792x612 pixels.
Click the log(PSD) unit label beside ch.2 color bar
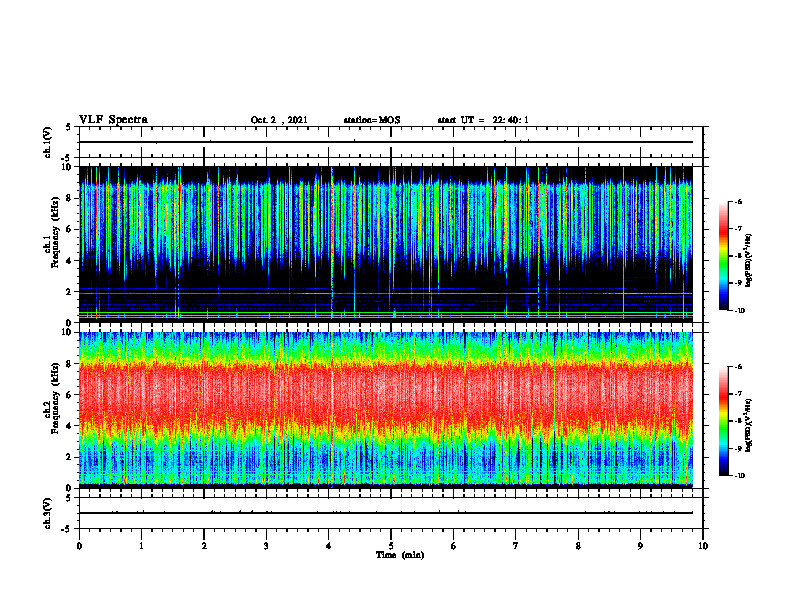(750, 425)
